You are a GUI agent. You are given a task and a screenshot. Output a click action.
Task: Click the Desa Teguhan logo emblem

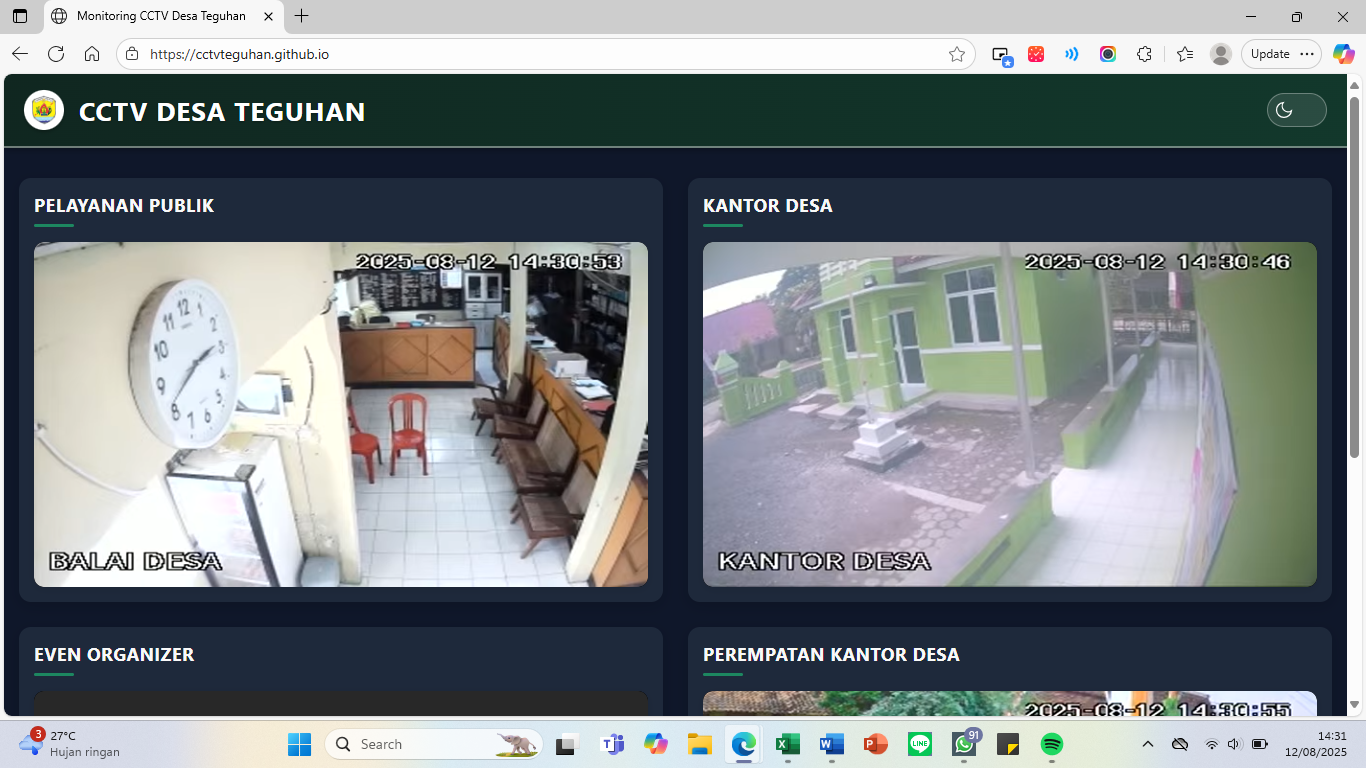point(44,110)
